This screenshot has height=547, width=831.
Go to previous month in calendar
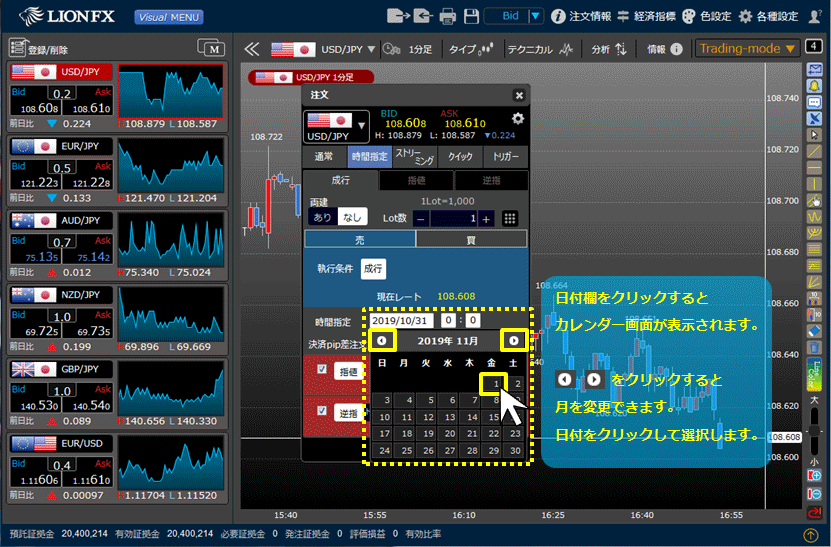point(382,340)
